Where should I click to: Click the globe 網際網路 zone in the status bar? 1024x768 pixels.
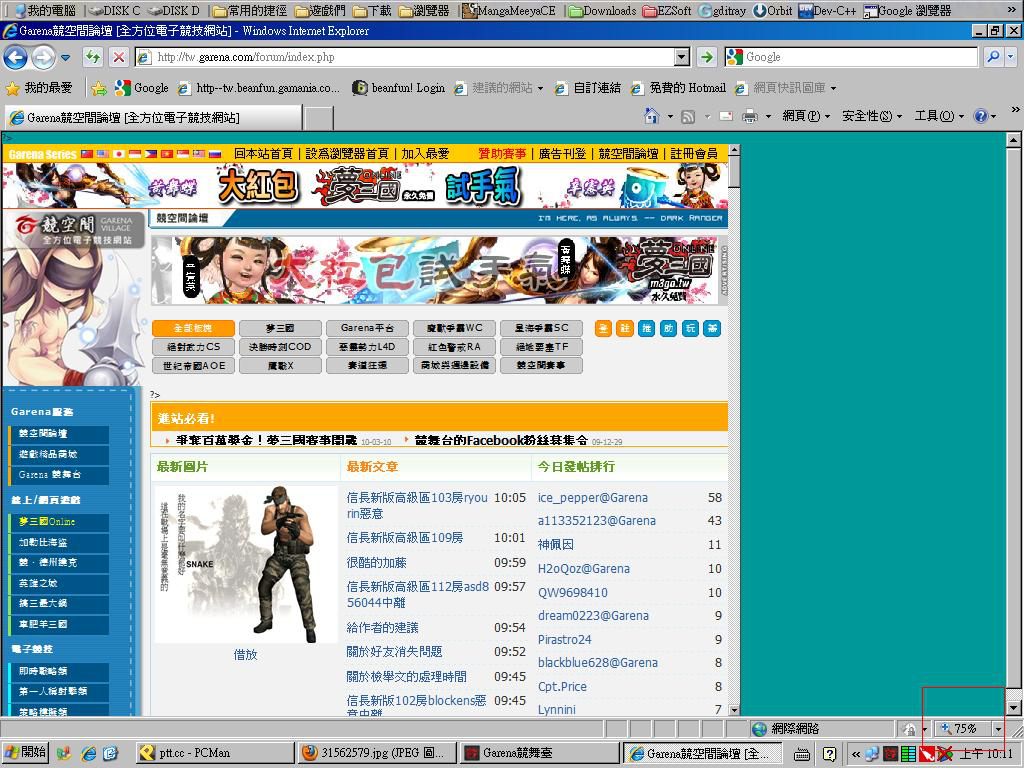point(786,729)
